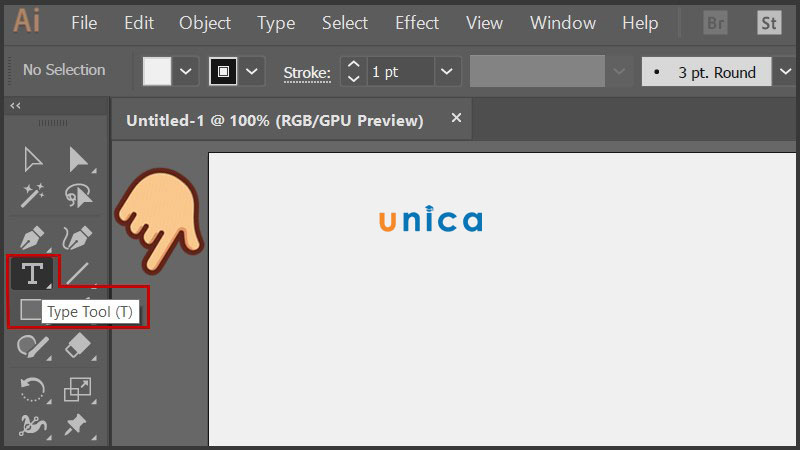Open the Help menu
The image size is (800, 450).
(640, 23)
